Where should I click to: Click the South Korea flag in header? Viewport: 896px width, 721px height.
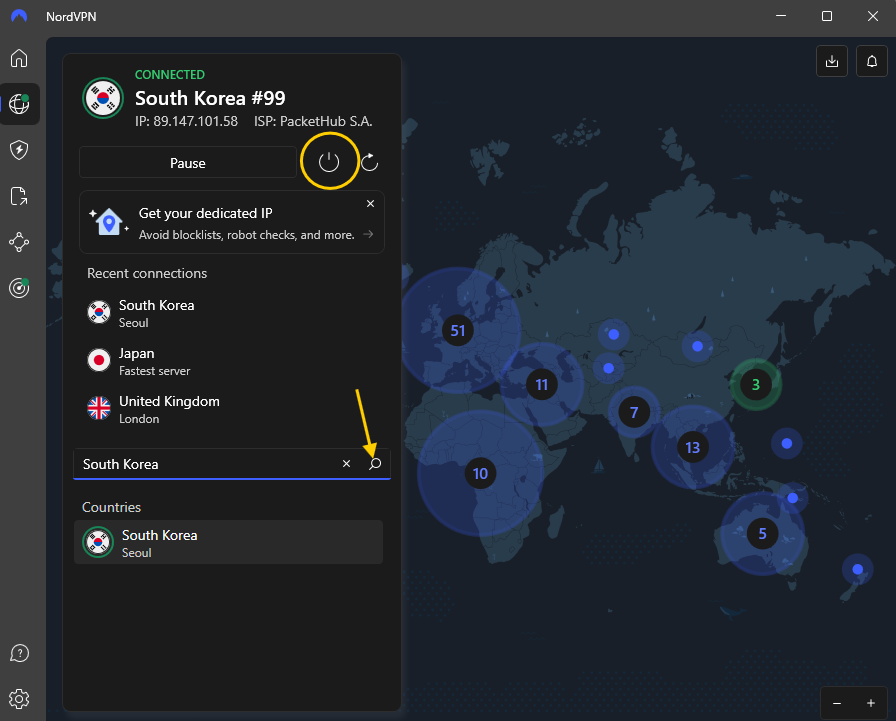103,98
